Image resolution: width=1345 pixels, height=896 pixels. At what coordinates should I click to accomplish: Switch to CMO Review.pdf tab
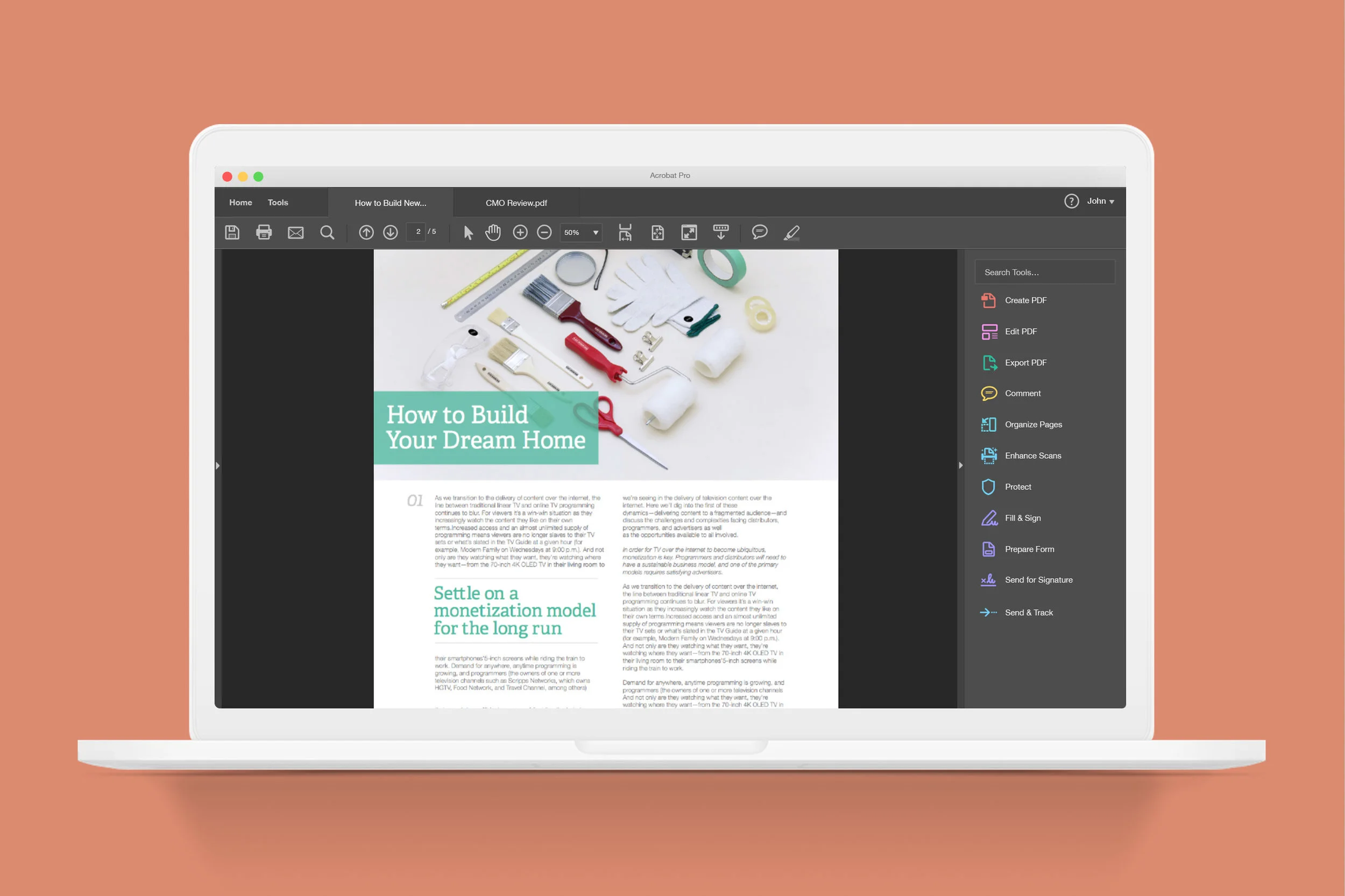tap(516, 203)
